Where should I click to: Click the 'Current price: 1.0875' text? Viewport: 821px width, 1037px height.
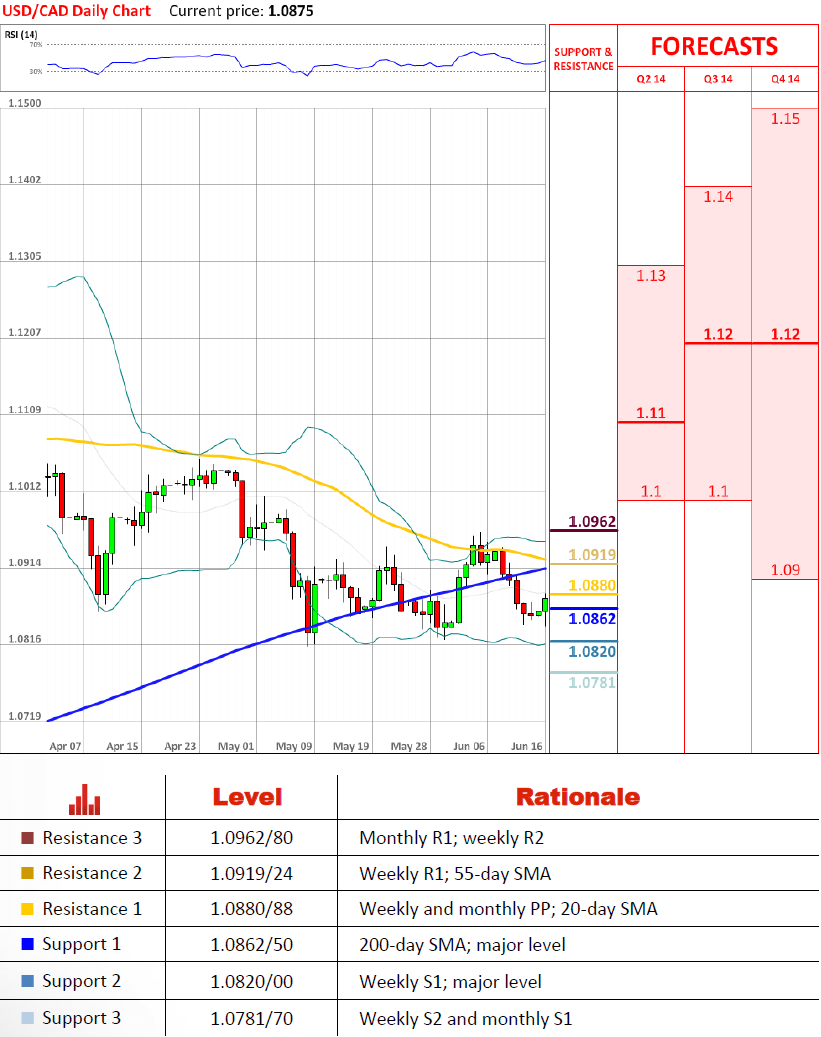point(241,11)
